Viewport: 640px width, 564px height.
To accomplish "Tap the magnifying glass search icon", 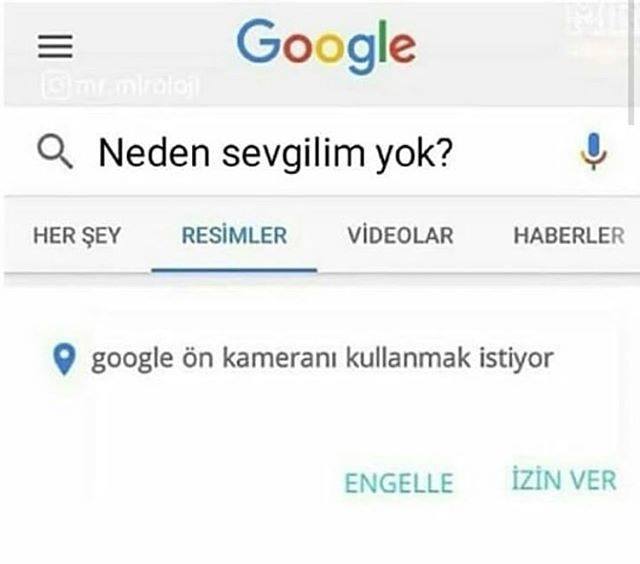I will [x=55, y=152].
